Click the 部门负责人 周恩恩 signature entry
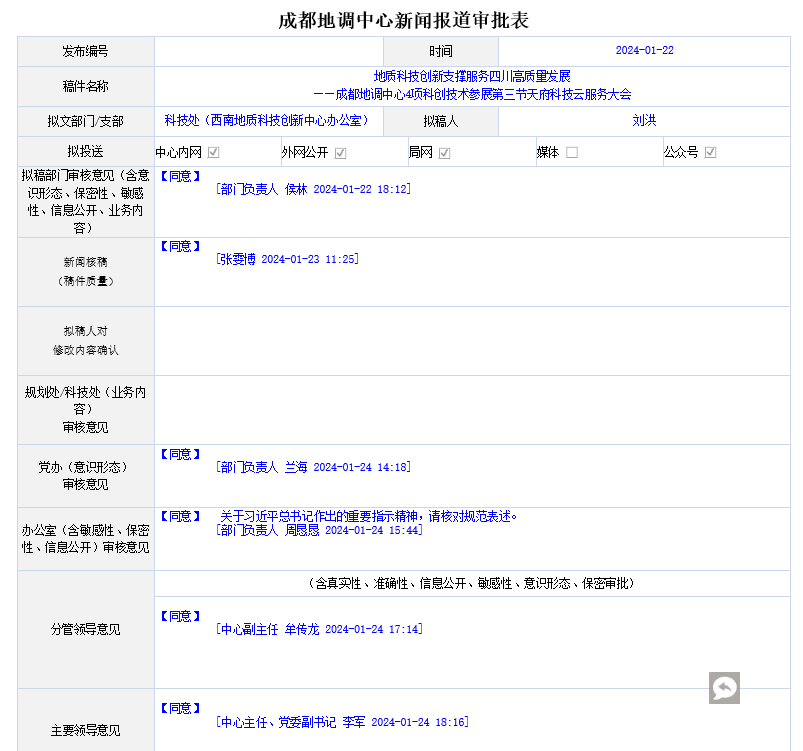The image size is (803, 751). point(319,530)
